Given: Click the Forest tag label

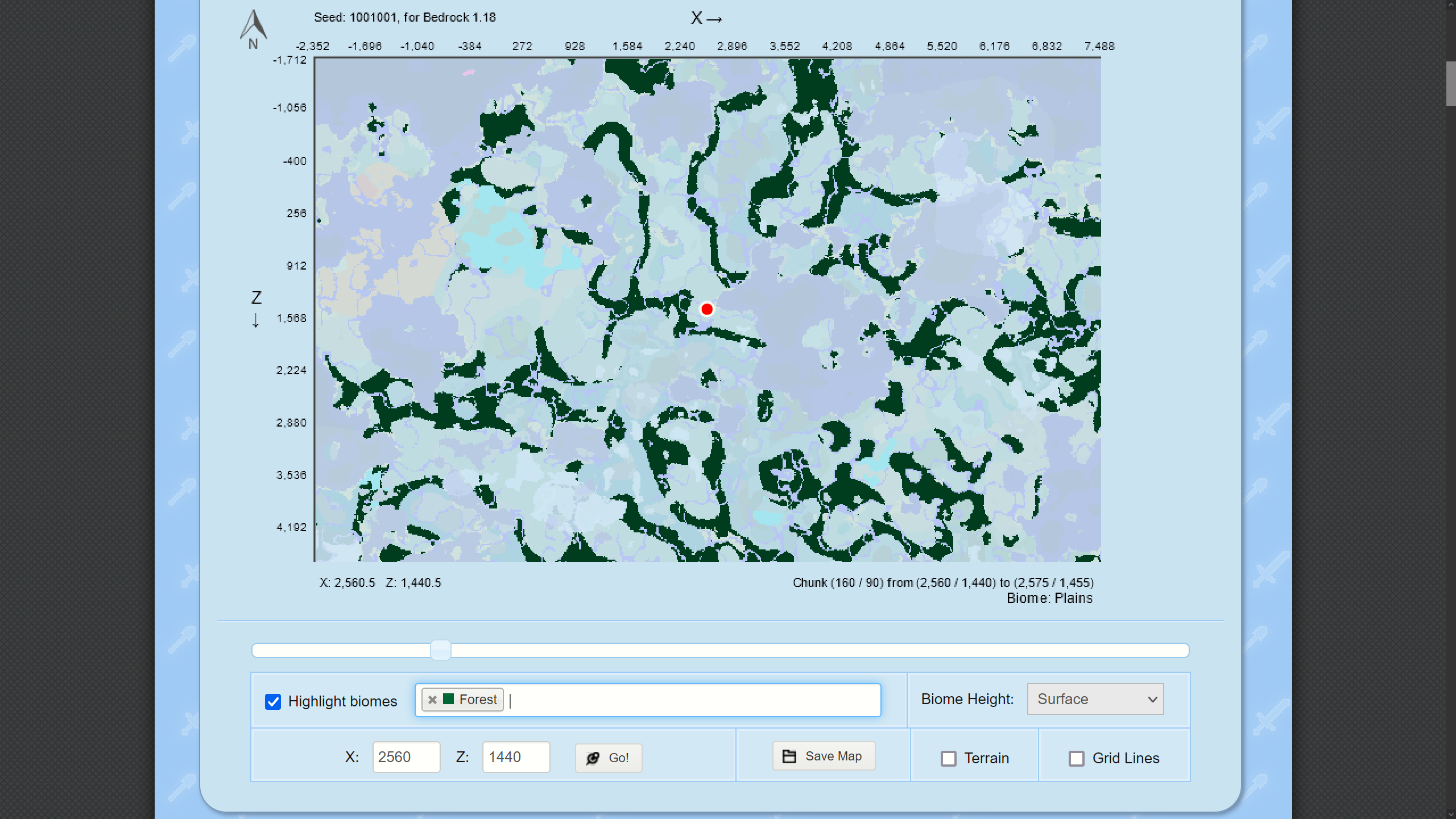Looking at the screenshot, I should click(x=478, y=700).
